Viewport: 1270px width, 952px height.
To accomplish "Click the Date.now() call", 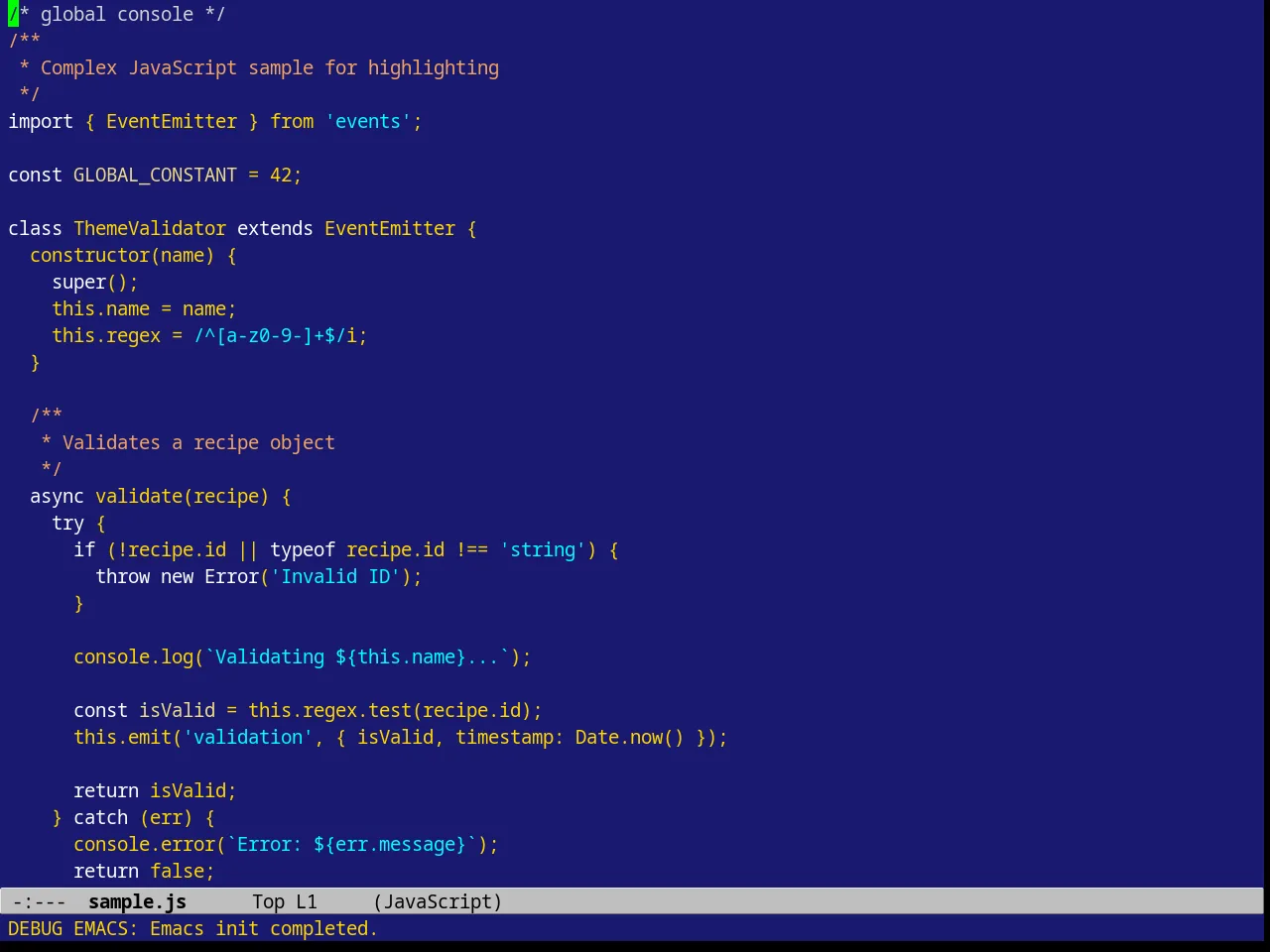I will tap(630, 737).
